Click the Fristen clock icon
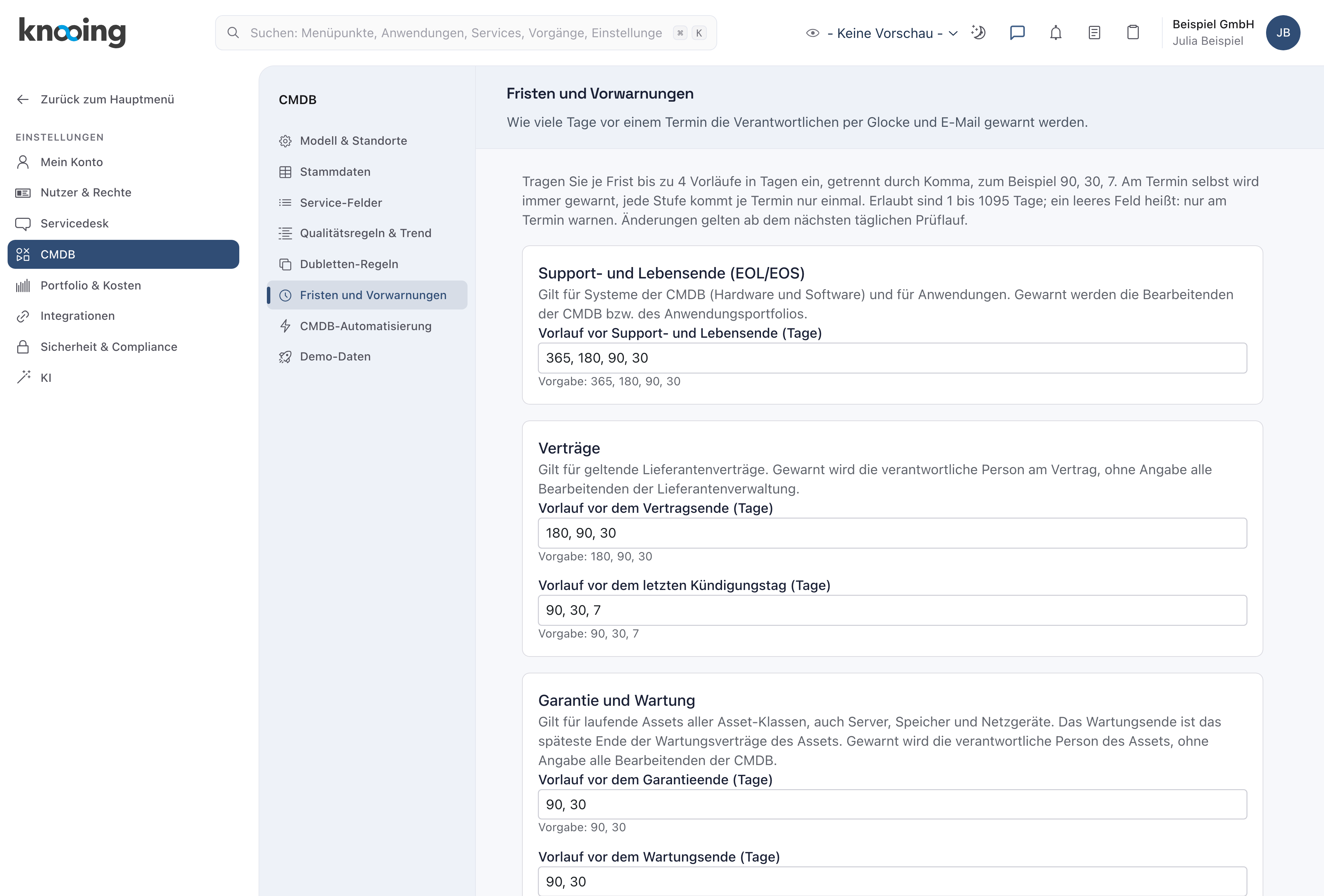This screenshot has width=1324, height=896. (285, 295)
